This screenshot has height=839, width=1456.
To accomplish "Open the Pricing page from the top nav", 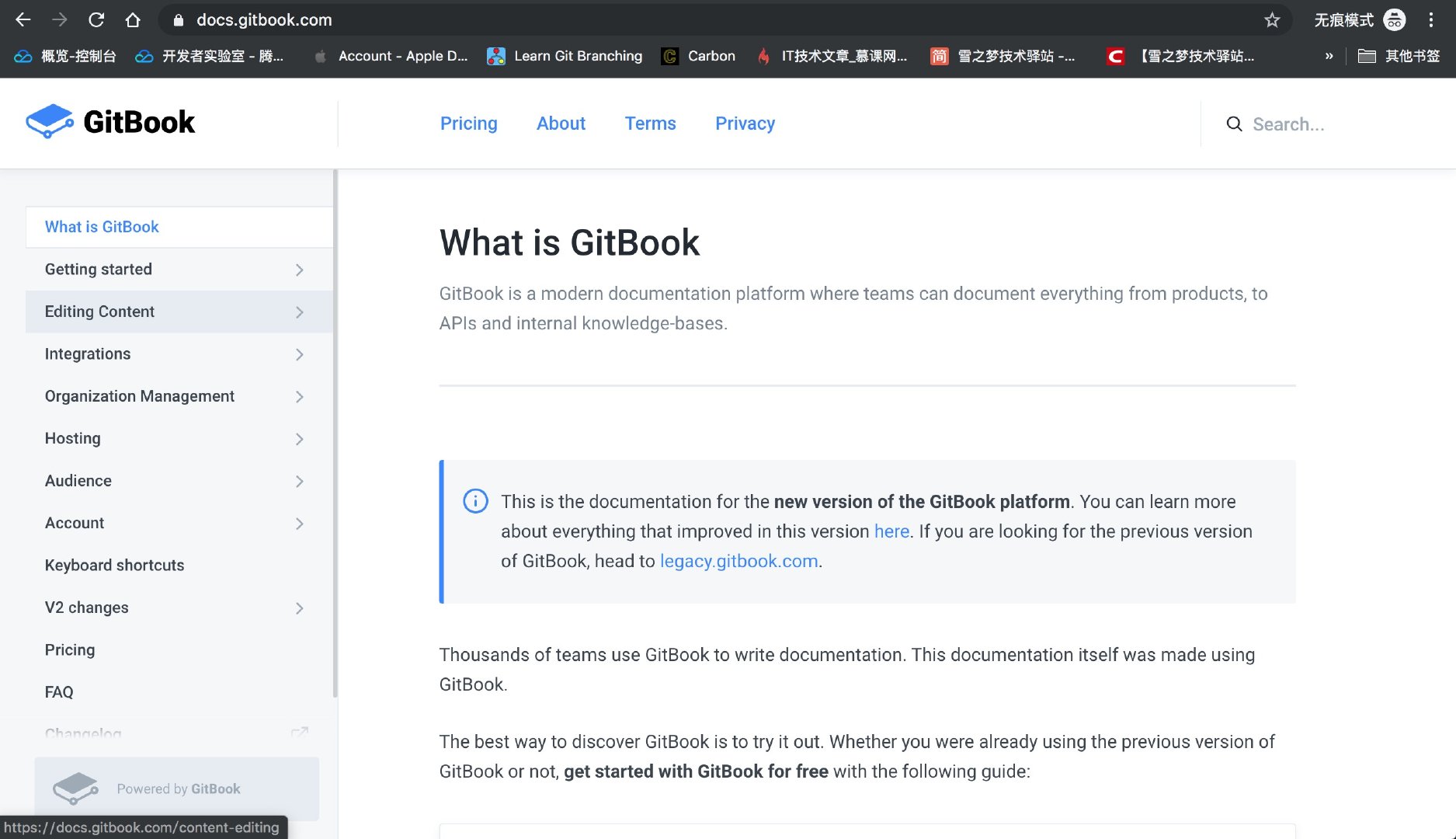I will 469,124.
